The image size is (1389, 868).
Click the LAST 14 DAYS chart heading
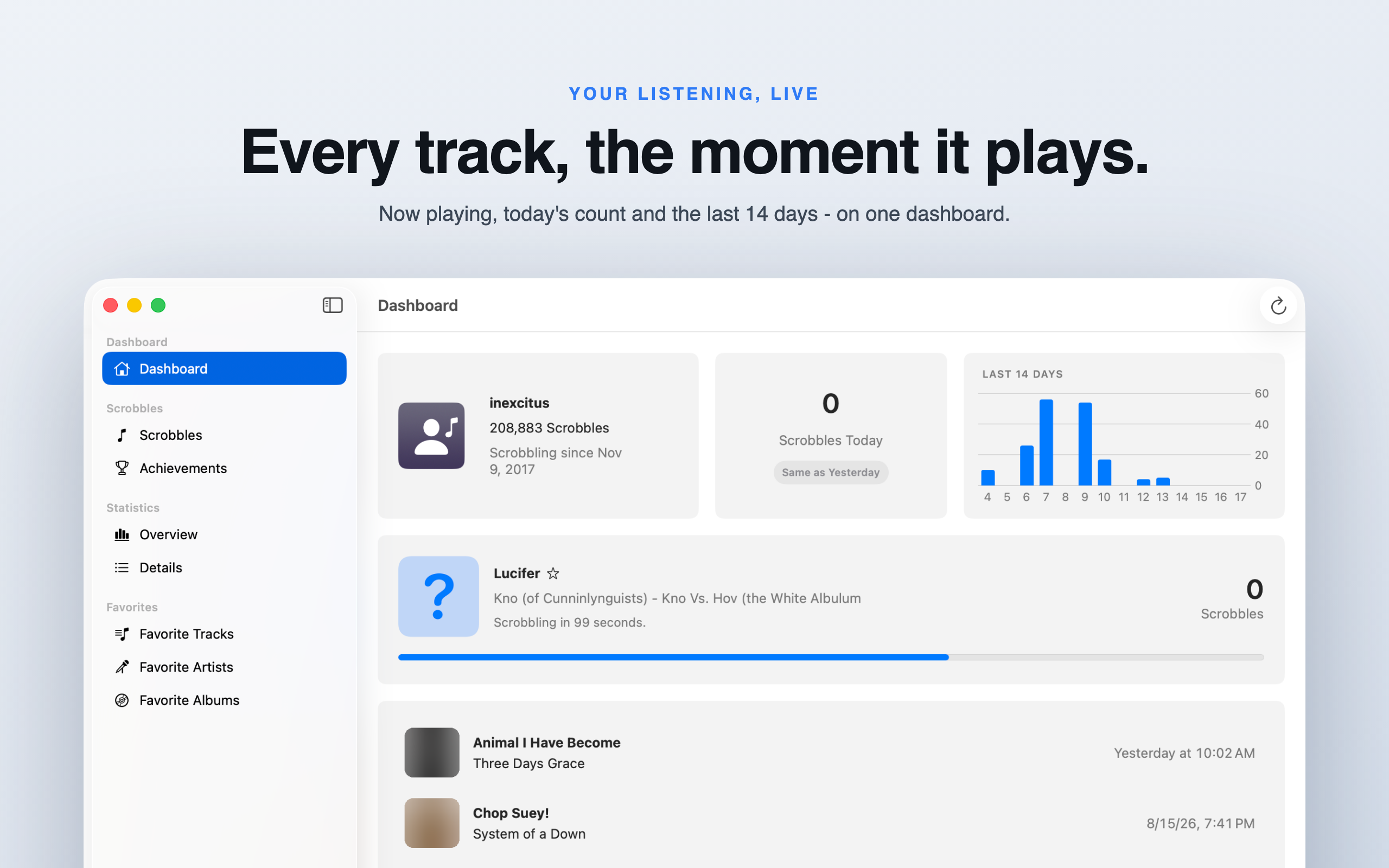1022,374
